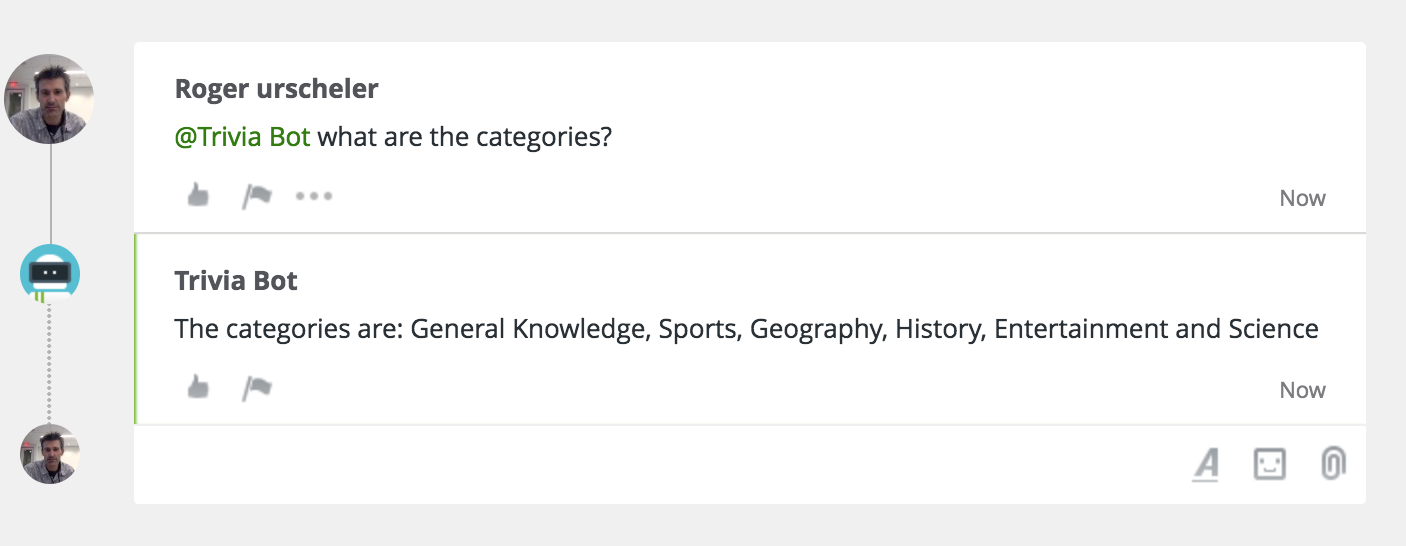Image resolution: width=1406 pixels, height=546 pixels.
Task: Select Trivia Bot's categories message text
Action: [x=746, y=329]
